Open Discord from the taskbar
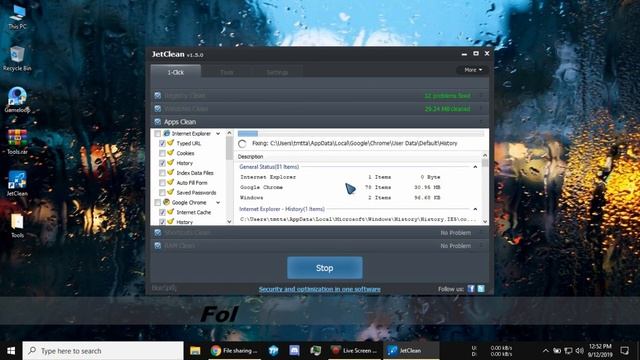640x360 pixels. 294,351
